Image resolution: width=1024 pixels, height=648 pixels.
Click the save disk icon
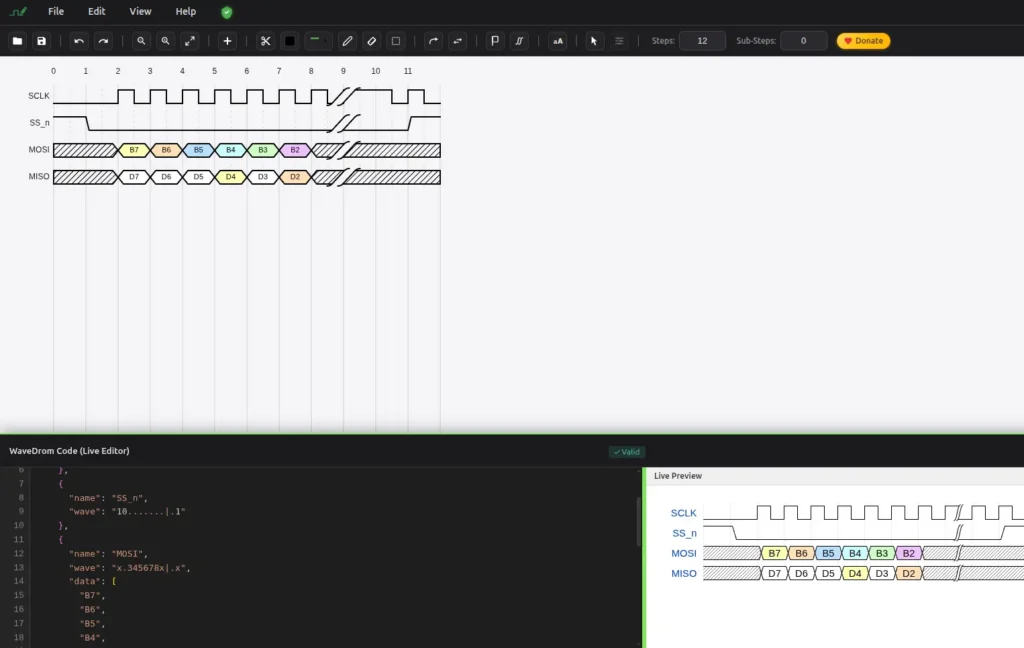(x=41, y=41)
